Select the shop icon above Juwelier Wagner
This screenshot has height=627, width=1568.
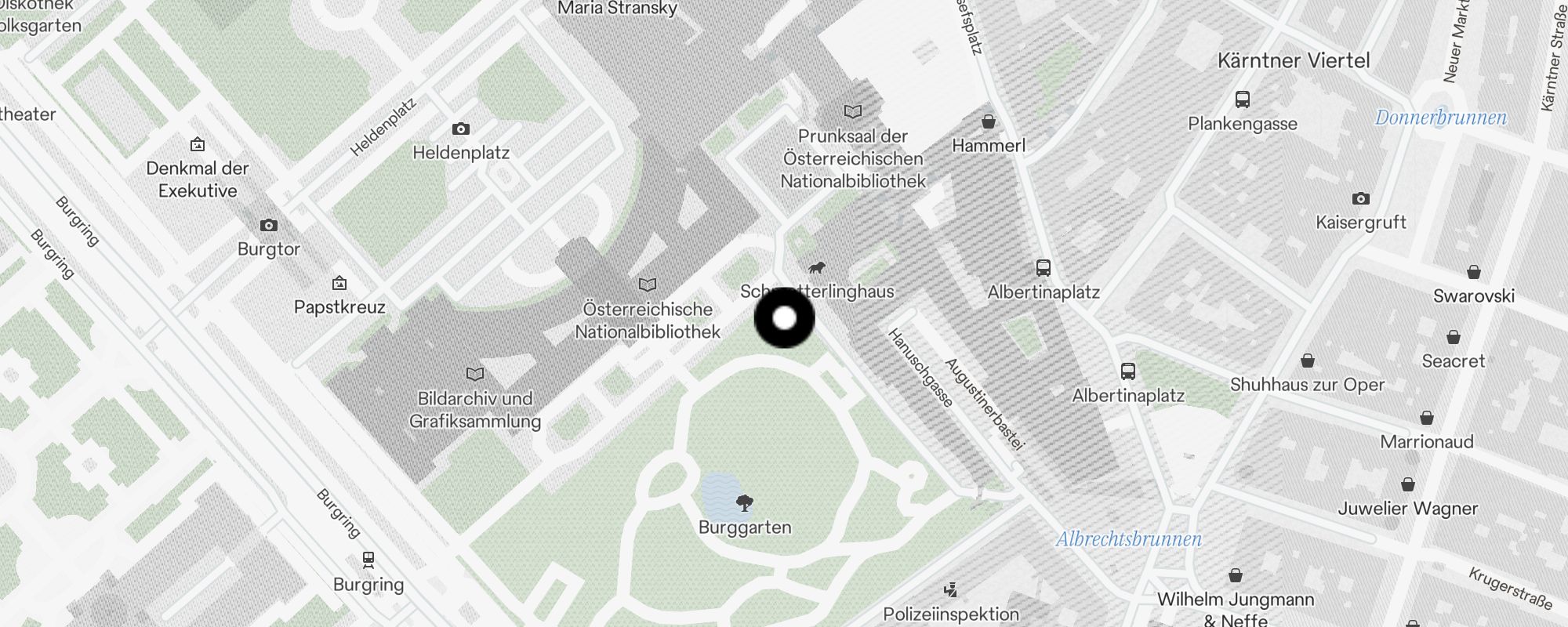click(1408, 484)
